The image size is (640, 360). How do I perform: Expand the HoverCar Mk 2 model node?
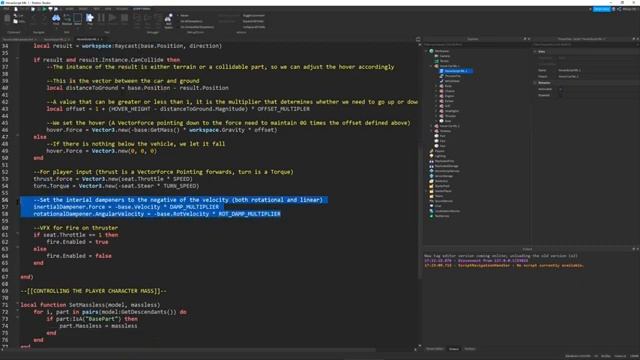tap(432, 126)
